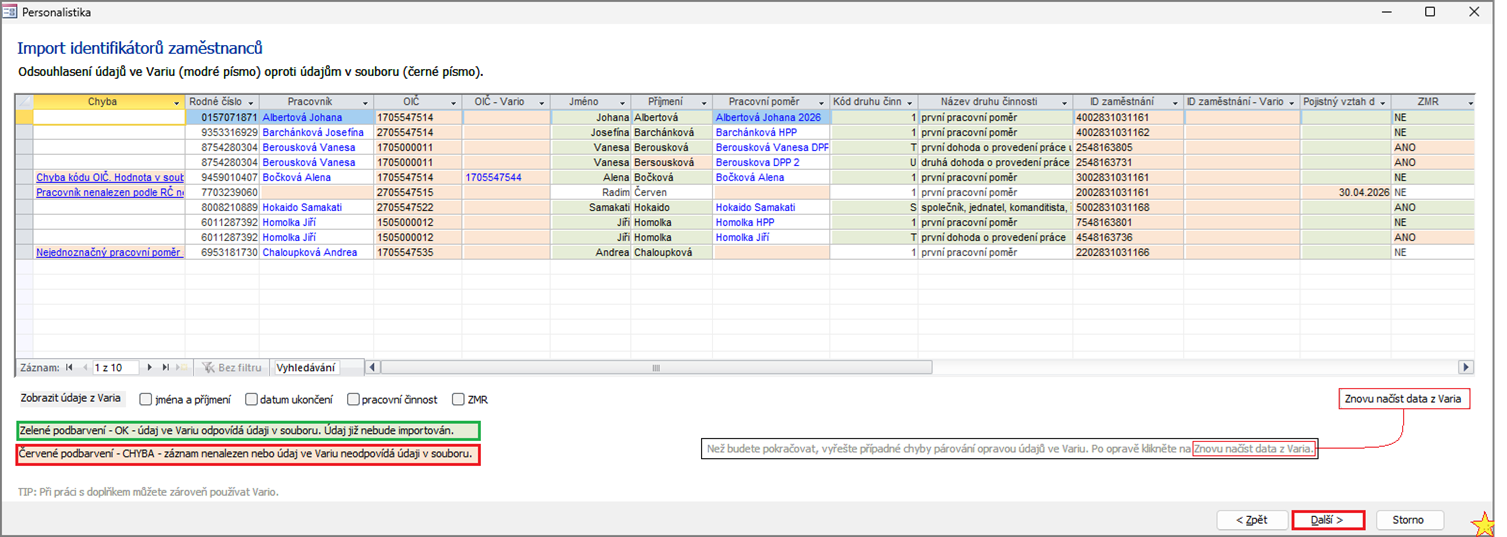Enable the jména a příjmení checkbox

coord(146,400)
